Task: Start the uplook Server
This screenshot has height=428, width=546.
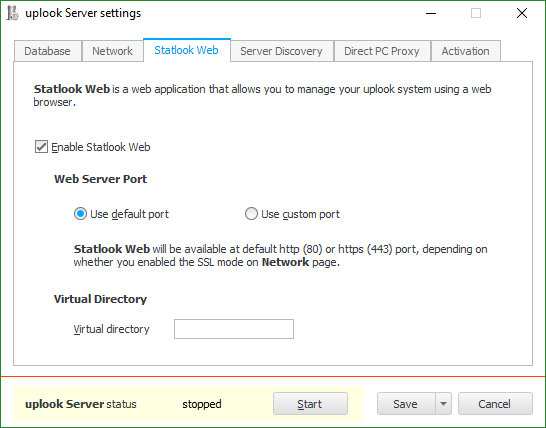Action: pos(310,404)
